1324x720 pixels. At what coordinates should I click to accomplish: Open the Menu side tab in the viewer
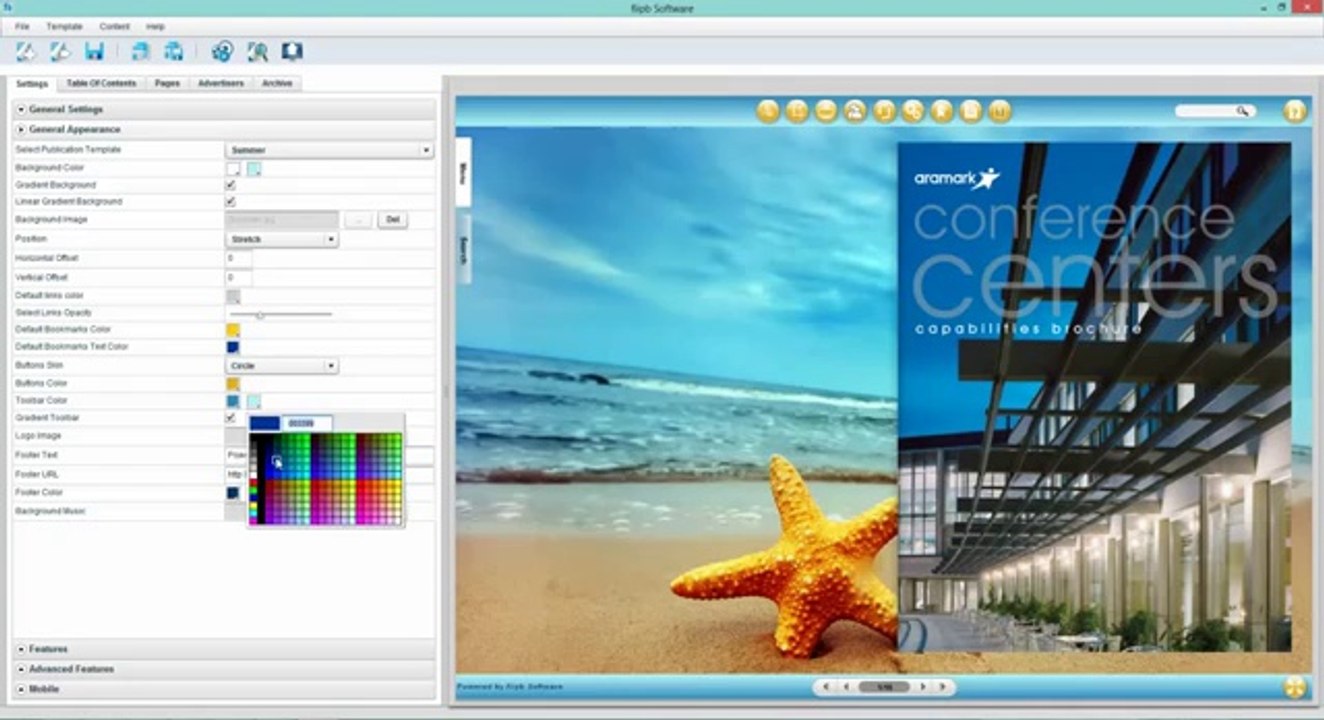click(463, 175)
